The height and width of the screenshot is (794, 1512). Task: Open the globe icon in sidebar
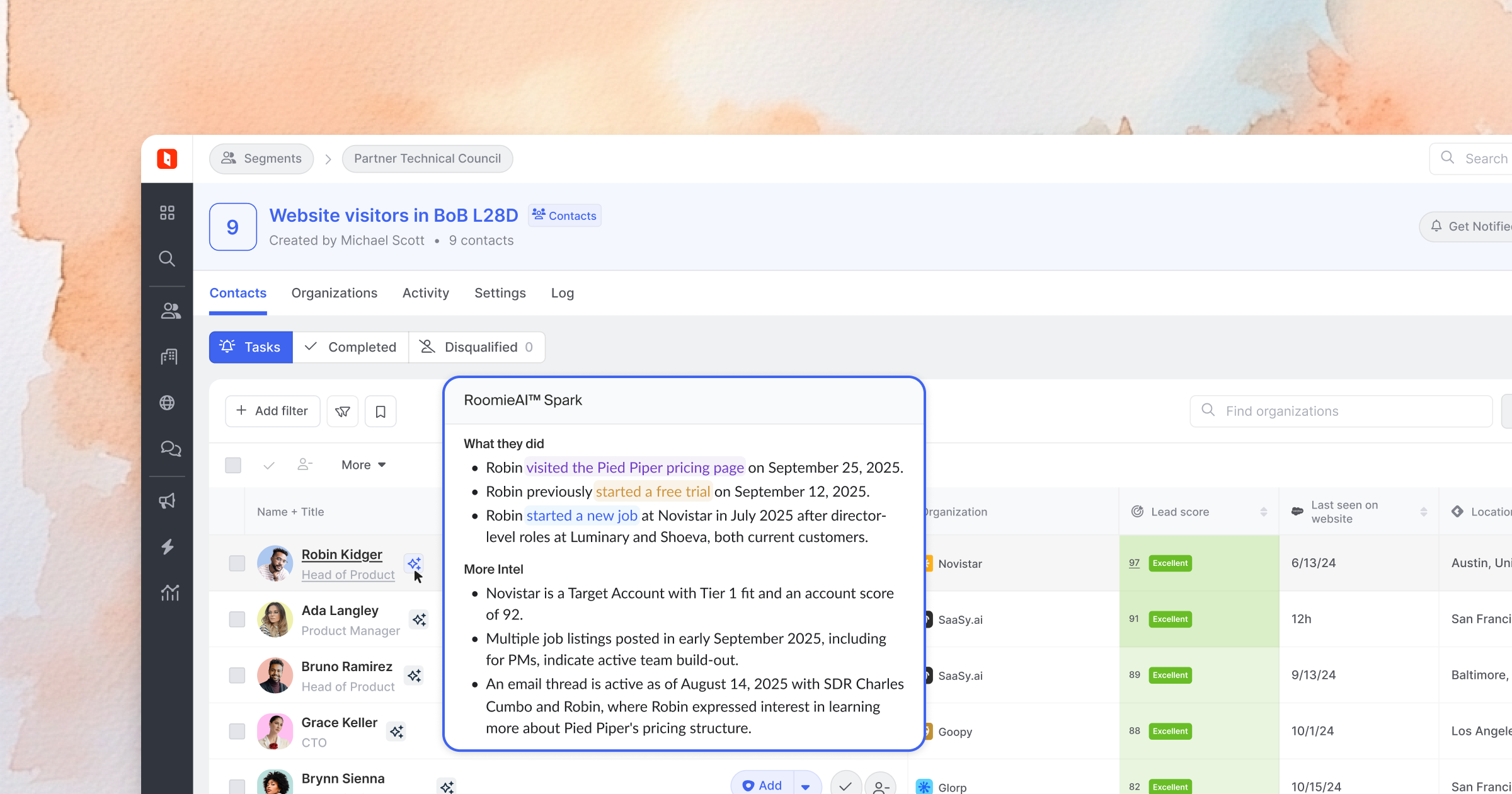coord(167,403)
